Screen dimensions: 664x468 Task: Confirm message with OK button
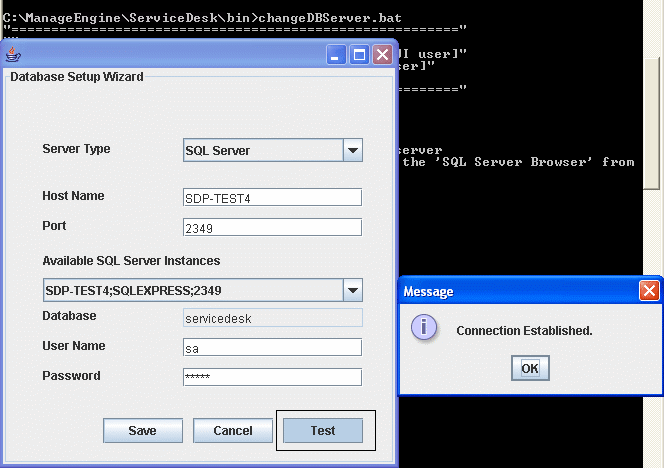click(530, 368)
